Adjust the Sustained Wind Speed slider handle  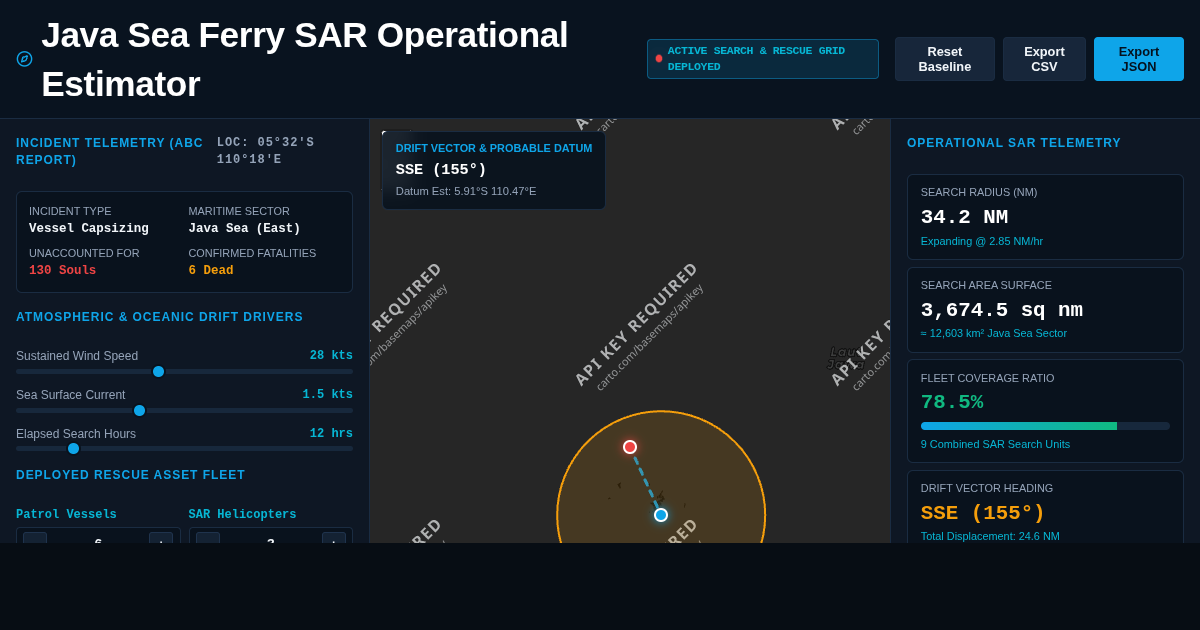158,371
